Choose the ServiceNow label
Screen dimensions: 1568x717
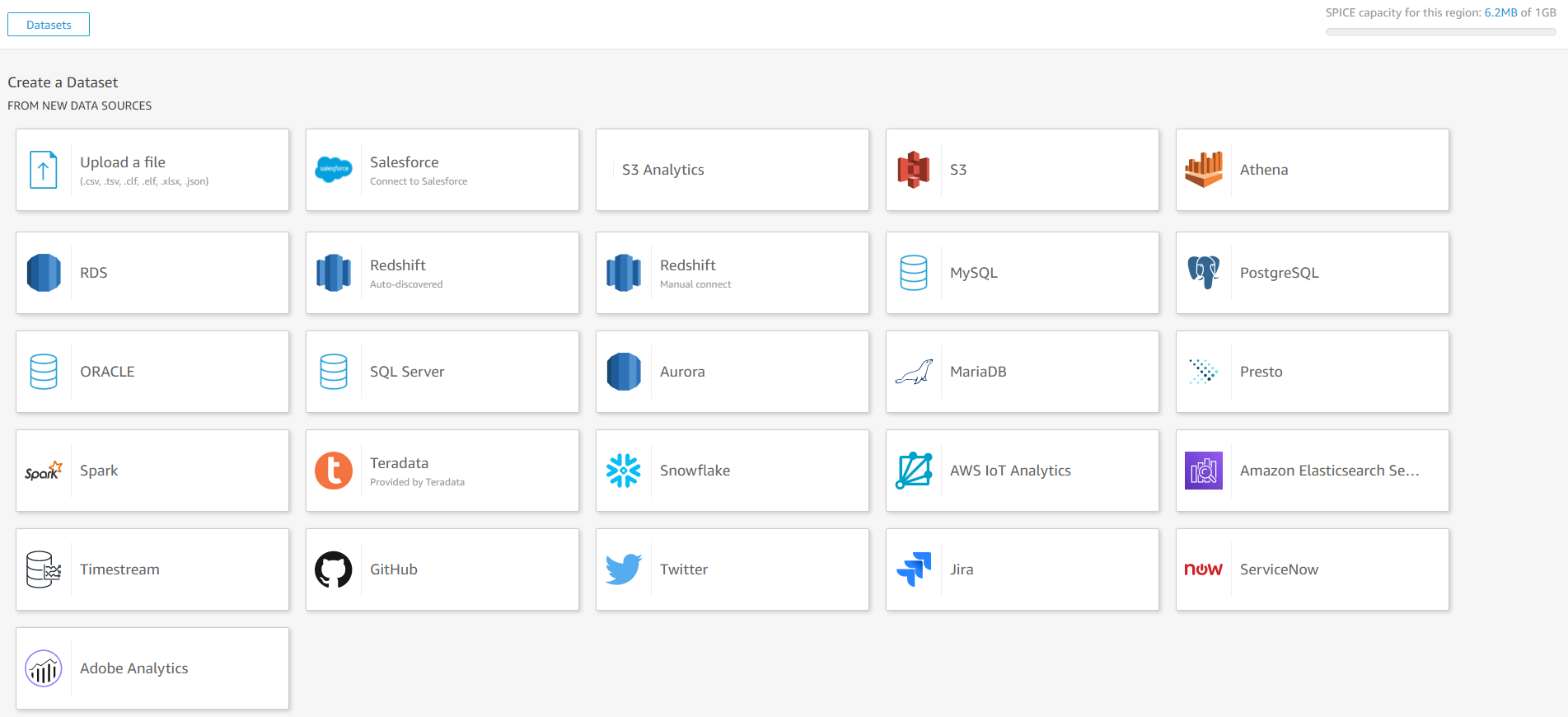(x=1280, y=569)
